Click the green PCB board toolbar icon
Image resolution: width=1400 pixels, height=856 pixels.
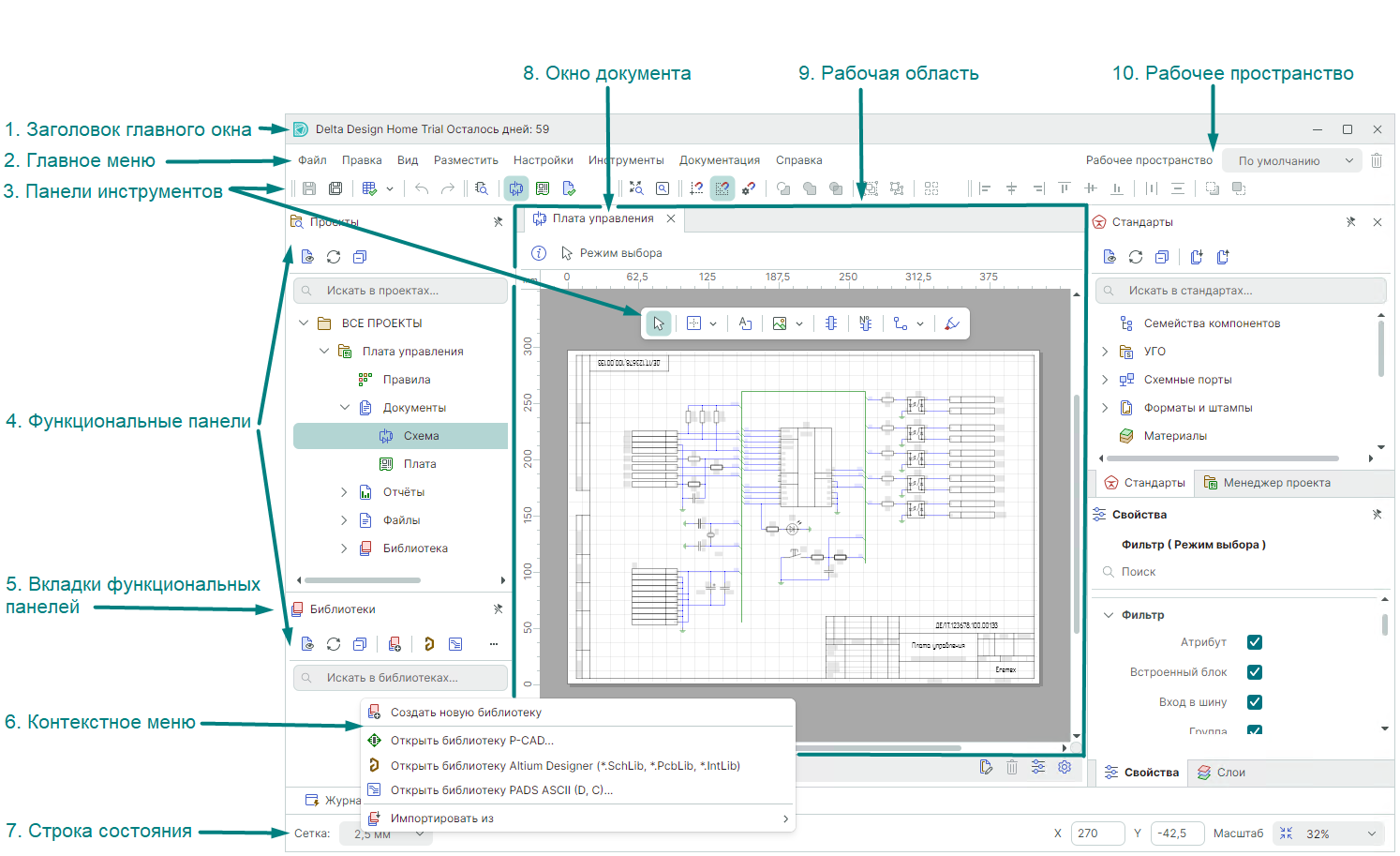pyautogui.click(x=543, y=188)
